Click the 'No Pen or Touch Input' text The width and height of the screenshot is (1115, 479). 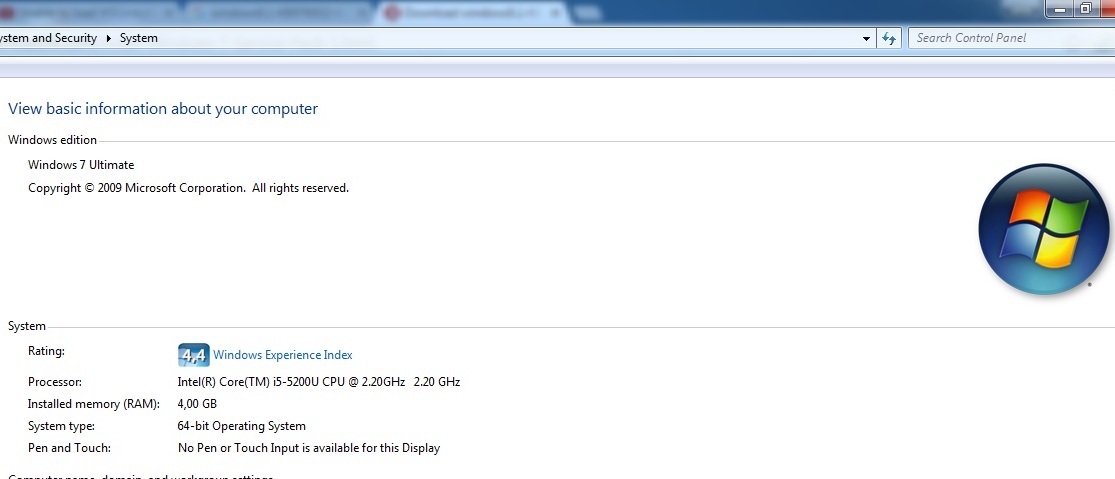[309, 448]
